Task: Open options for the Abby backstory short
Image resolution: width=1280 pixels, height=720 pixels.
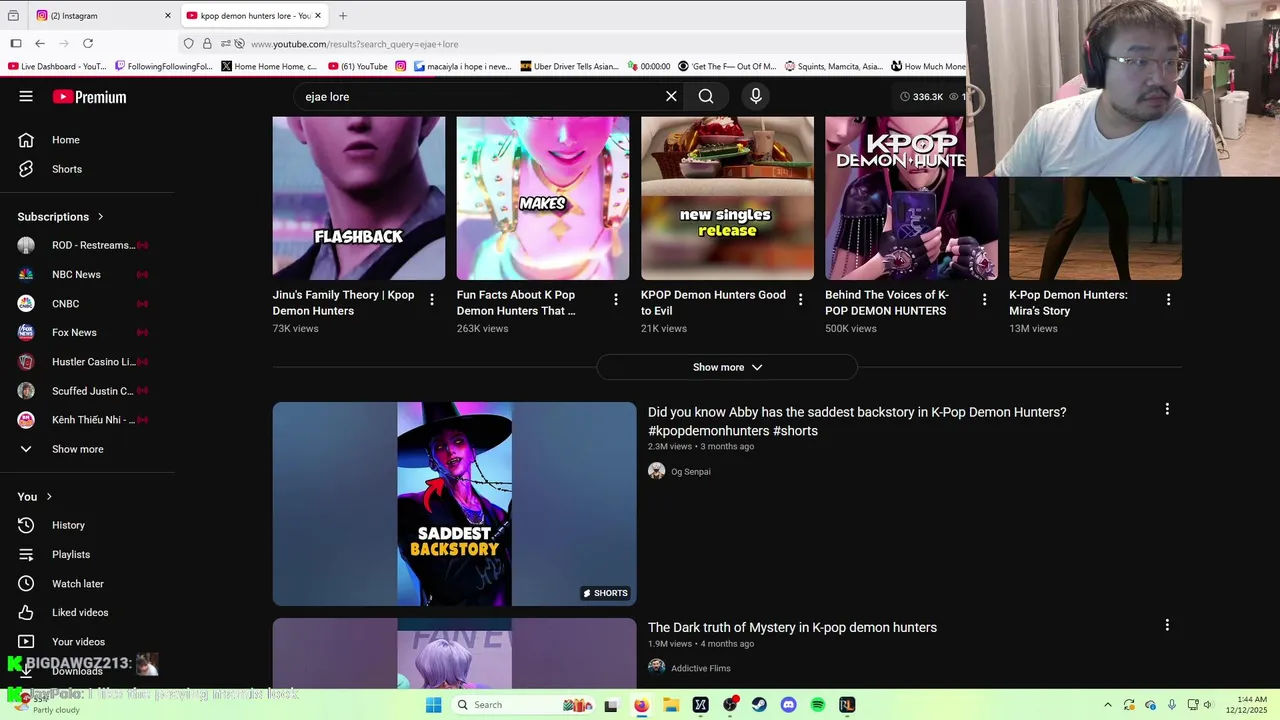Action: [1167, 409]
